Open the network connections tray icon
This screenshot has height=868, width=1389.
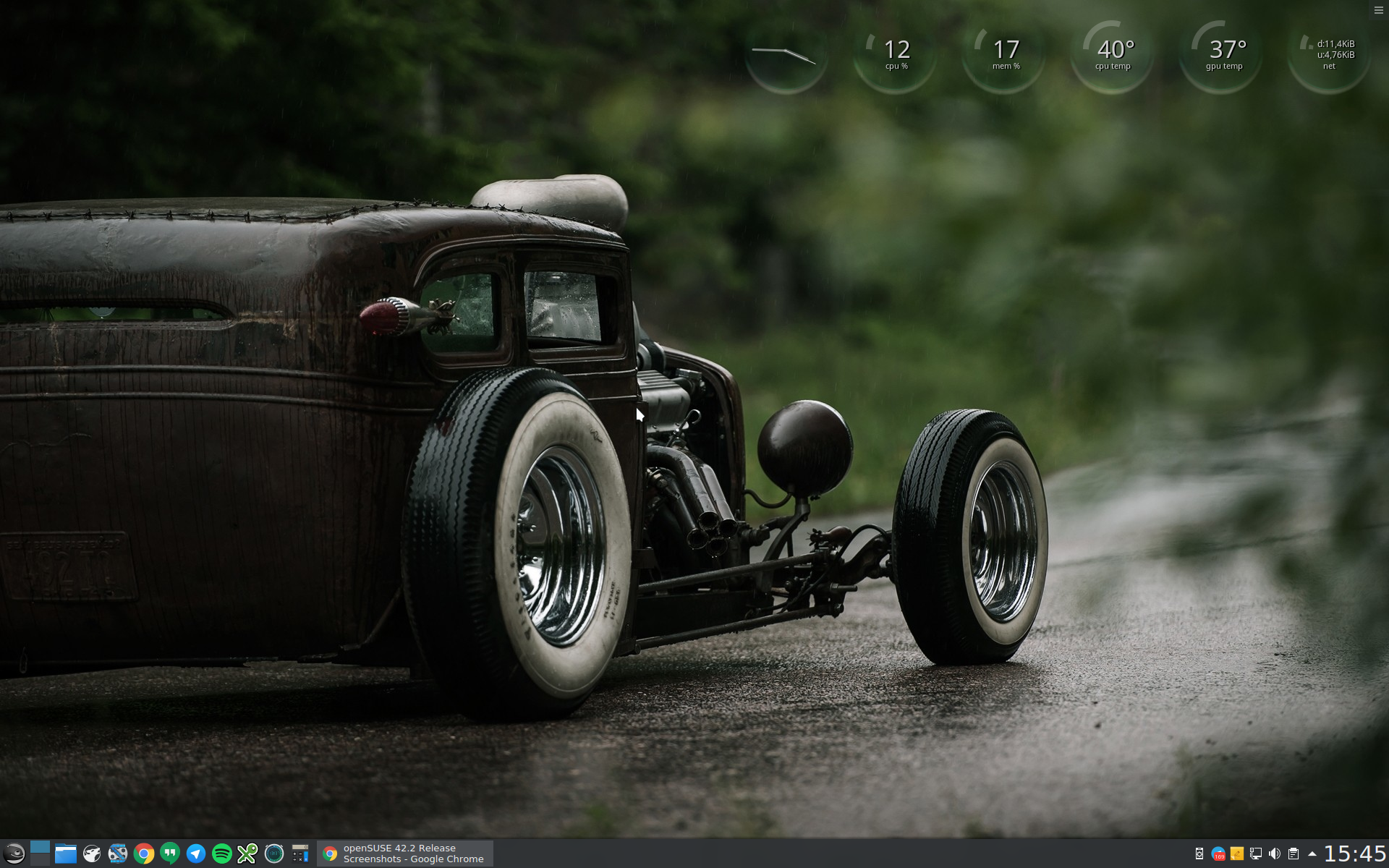pyautogui.click(x=1256, y=854)
